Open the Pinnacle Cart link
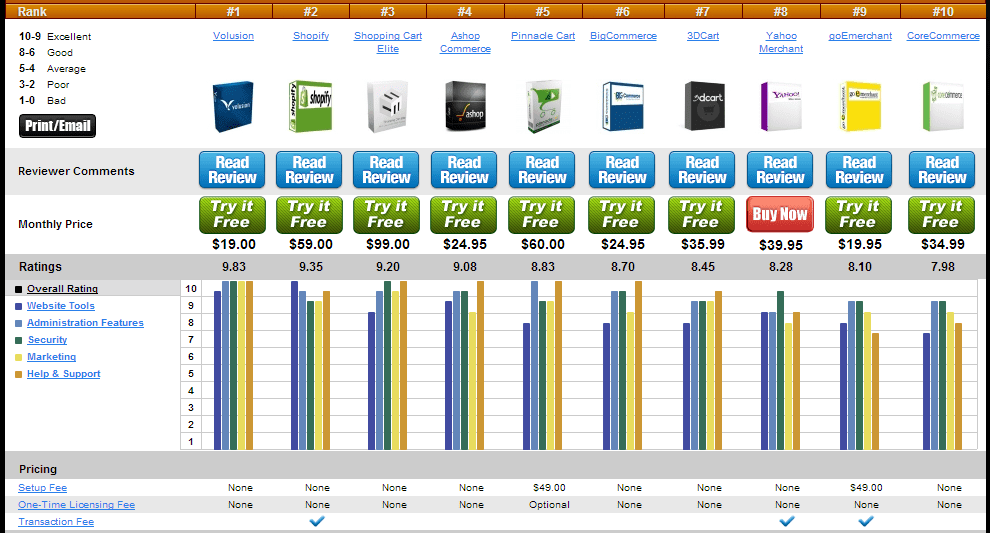 (543, 36)
